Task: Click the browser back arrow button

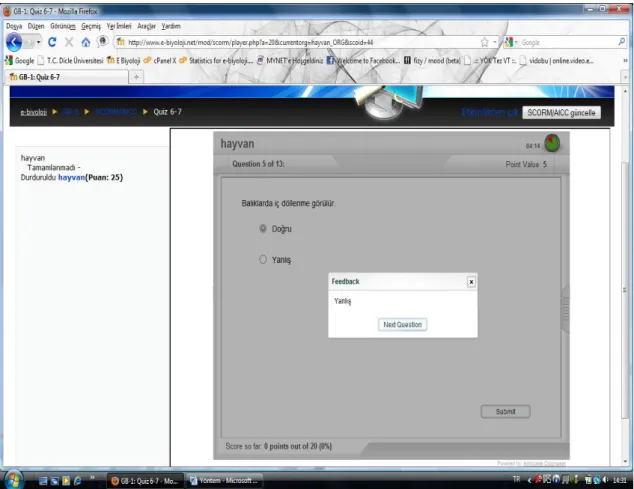Action: click(x=14, y=42)
